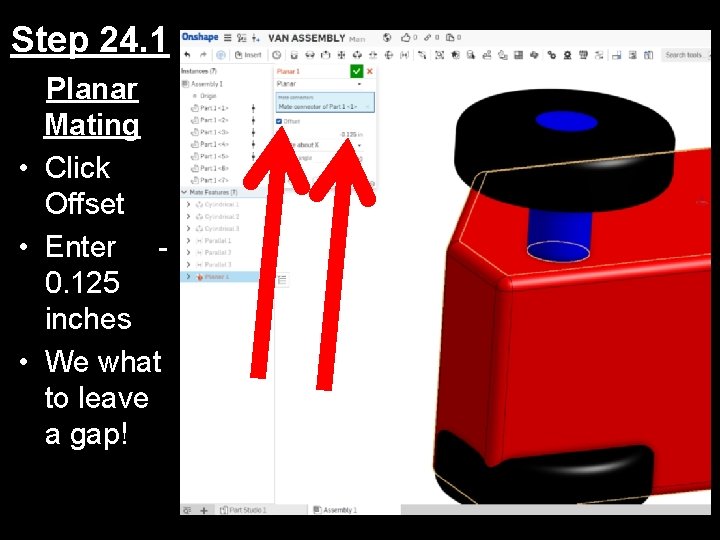This screenshot has width=720, height=540.
Task: Click the plus icon to add a tab
Action: tap(204, 510)
